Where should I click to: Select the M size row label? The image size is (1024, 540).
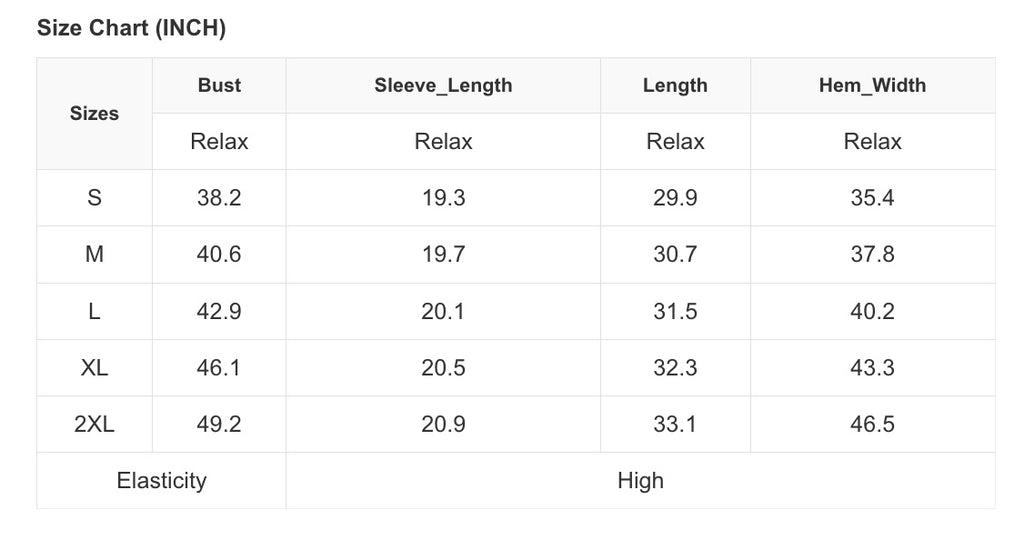click(x=94, y=255)
